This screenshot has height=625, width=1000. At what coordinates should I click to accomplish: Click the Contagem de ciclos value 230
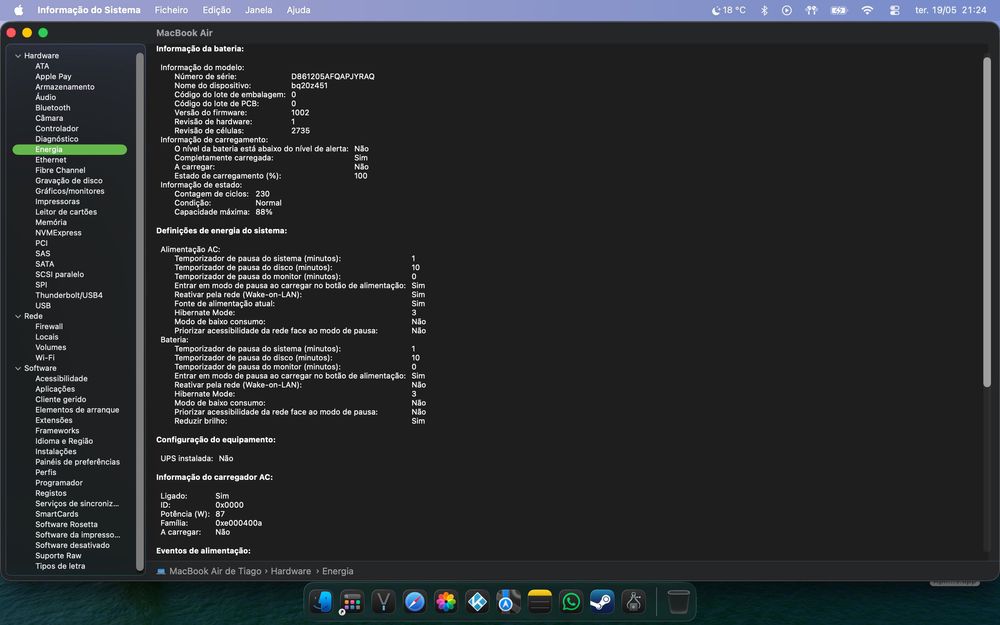262,194
